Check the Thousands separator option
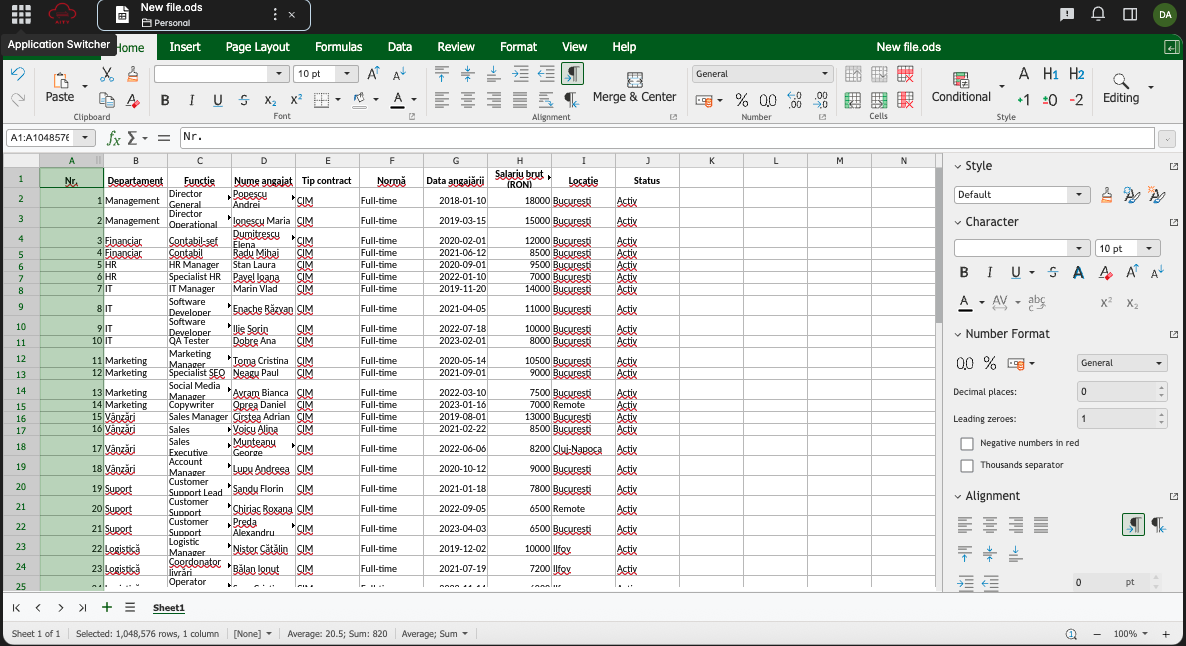The height and width of the screenshot is (646, 1186). coord(967,465)
